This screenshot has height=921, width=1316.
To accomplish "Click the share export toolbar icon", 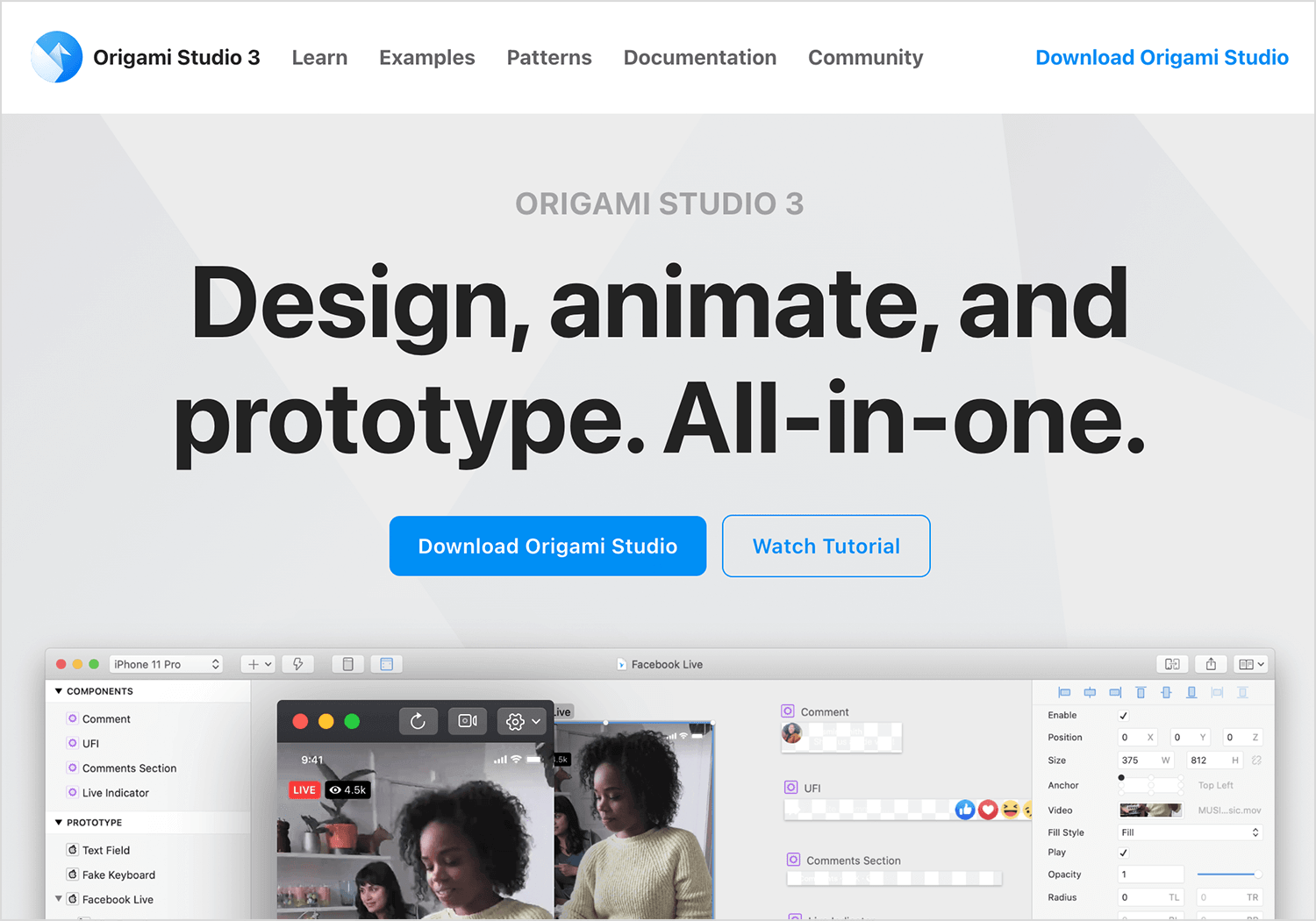I will [x=1211, y=664].
